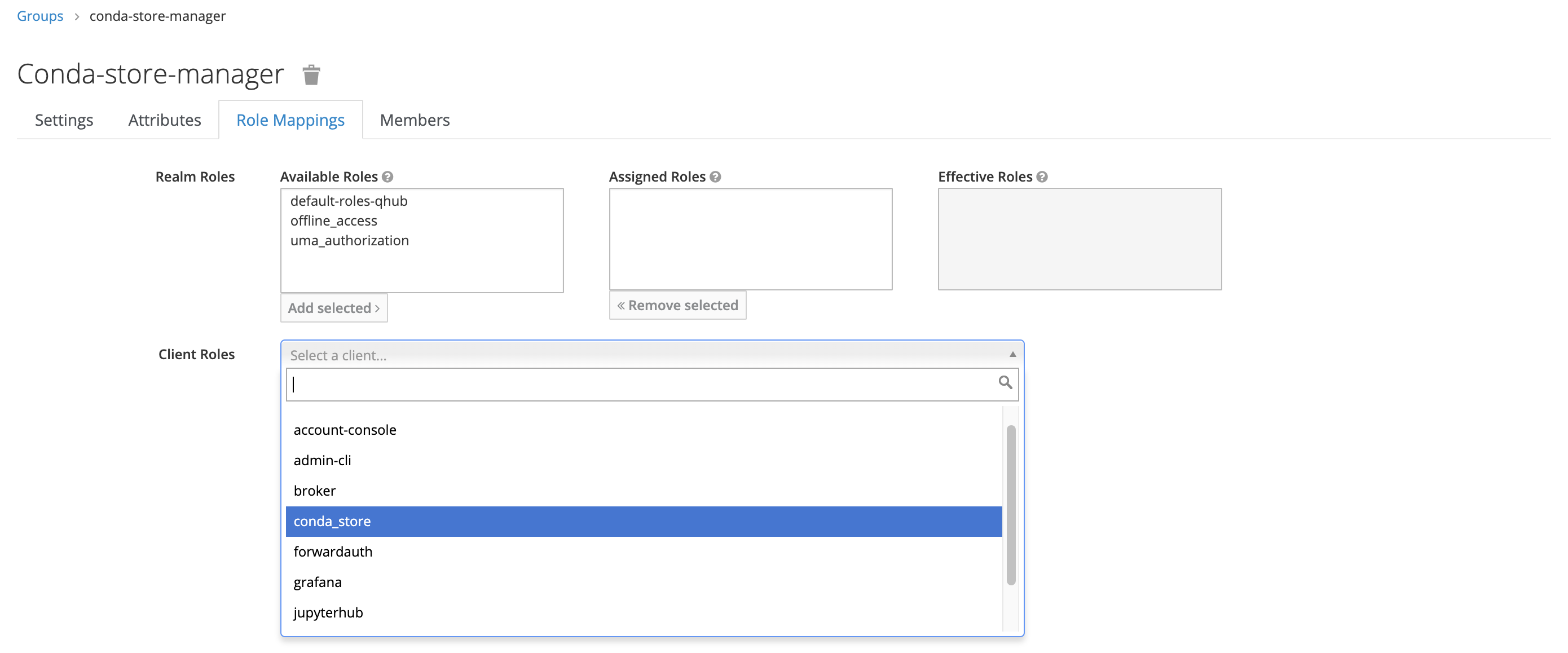Click the Attributes tab
This screenshot has width=1568, height=653.
165,119
